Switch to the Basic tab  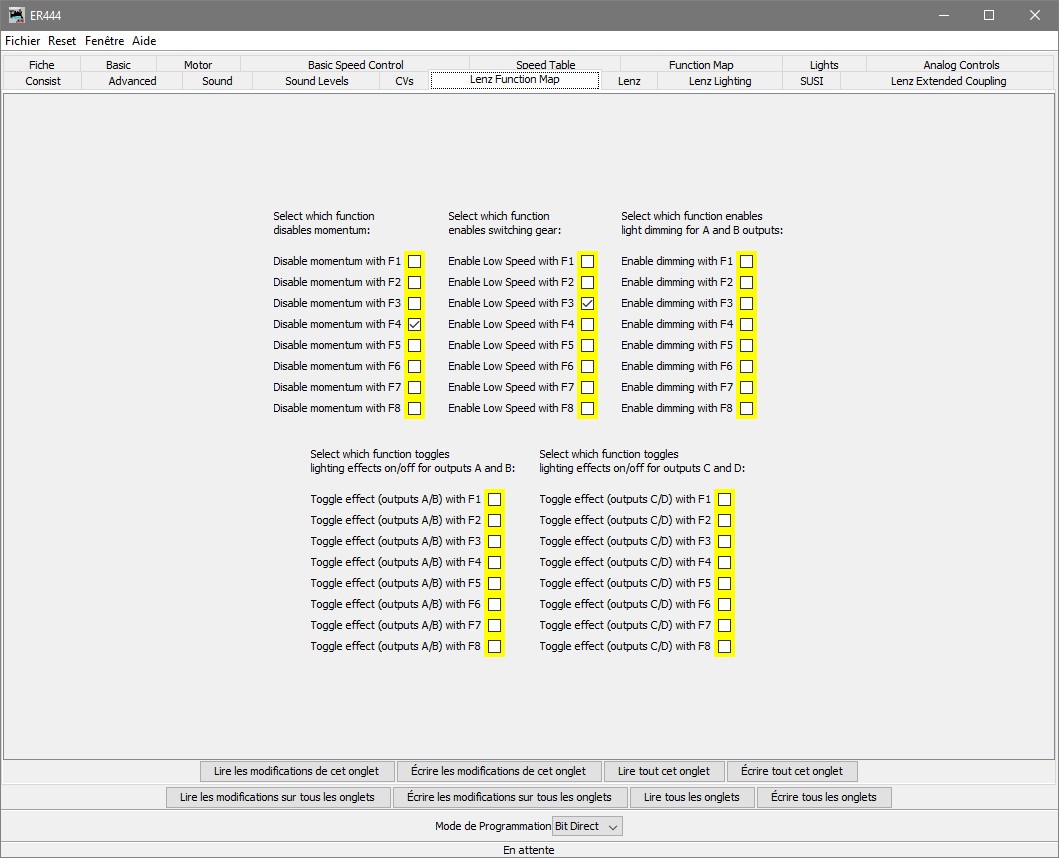click(118, 65)
